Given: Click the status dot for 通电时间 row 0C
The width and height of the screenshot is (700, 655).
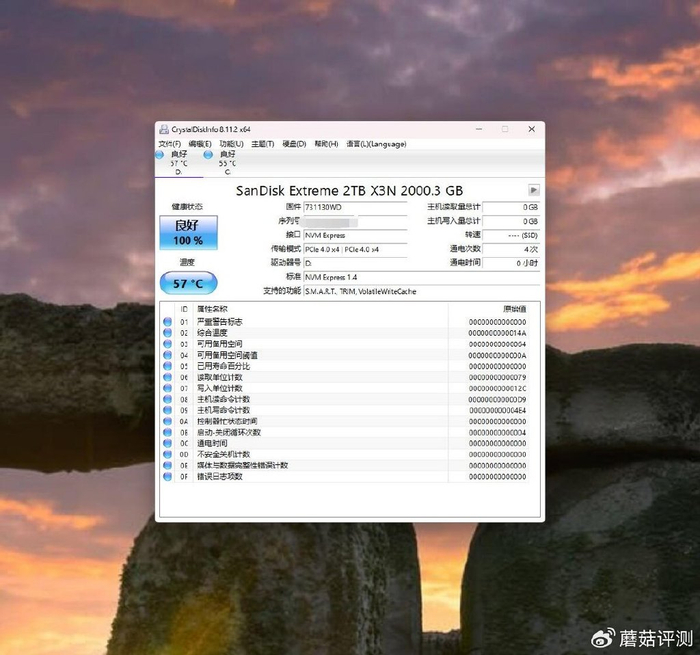Looking at the screenshot, I should (167, 443).
